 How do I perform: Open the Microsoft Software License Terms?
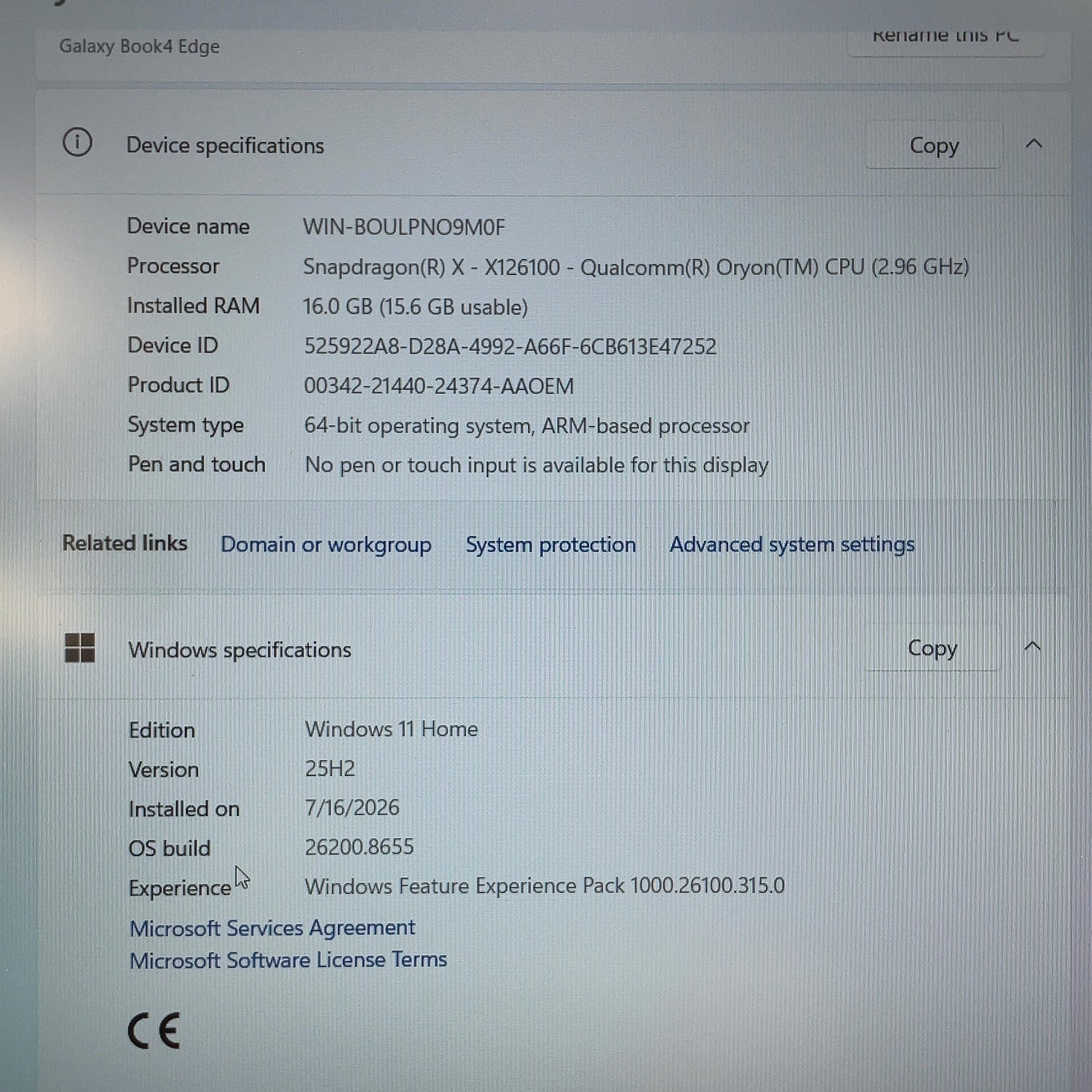click(288, 960)
